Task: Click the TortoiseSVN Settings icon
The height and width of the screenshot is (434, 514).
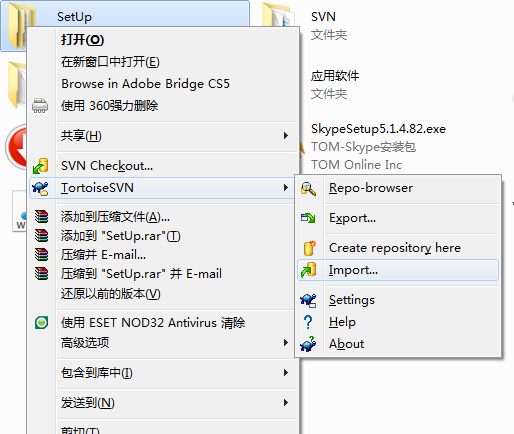Action: (308, 300)
